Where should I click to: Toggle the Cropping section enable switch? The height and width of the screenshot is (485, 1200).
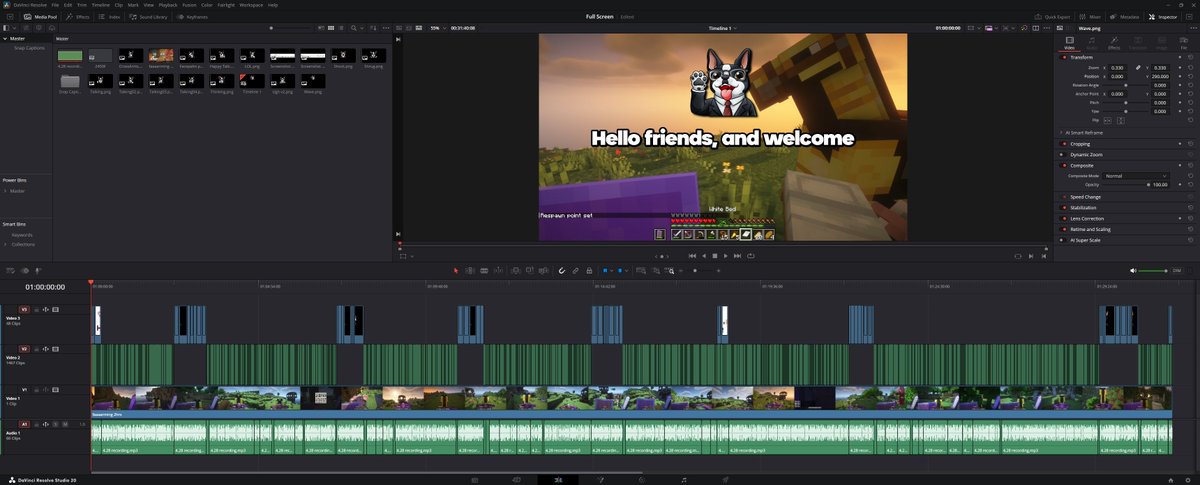[1064, 144]
